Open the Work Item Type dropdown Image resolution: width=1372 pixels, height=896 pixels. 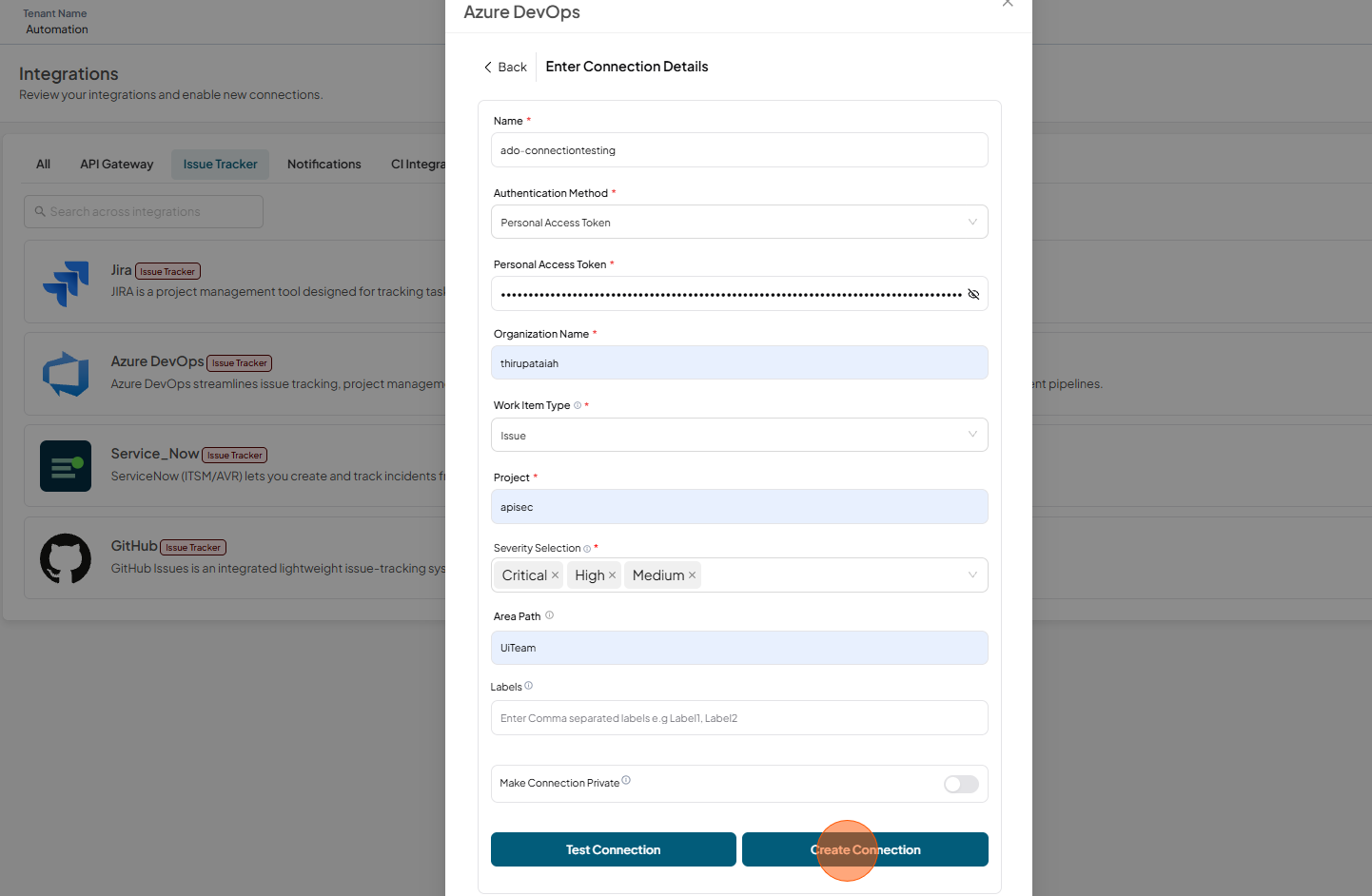click(x=739, y=435)
